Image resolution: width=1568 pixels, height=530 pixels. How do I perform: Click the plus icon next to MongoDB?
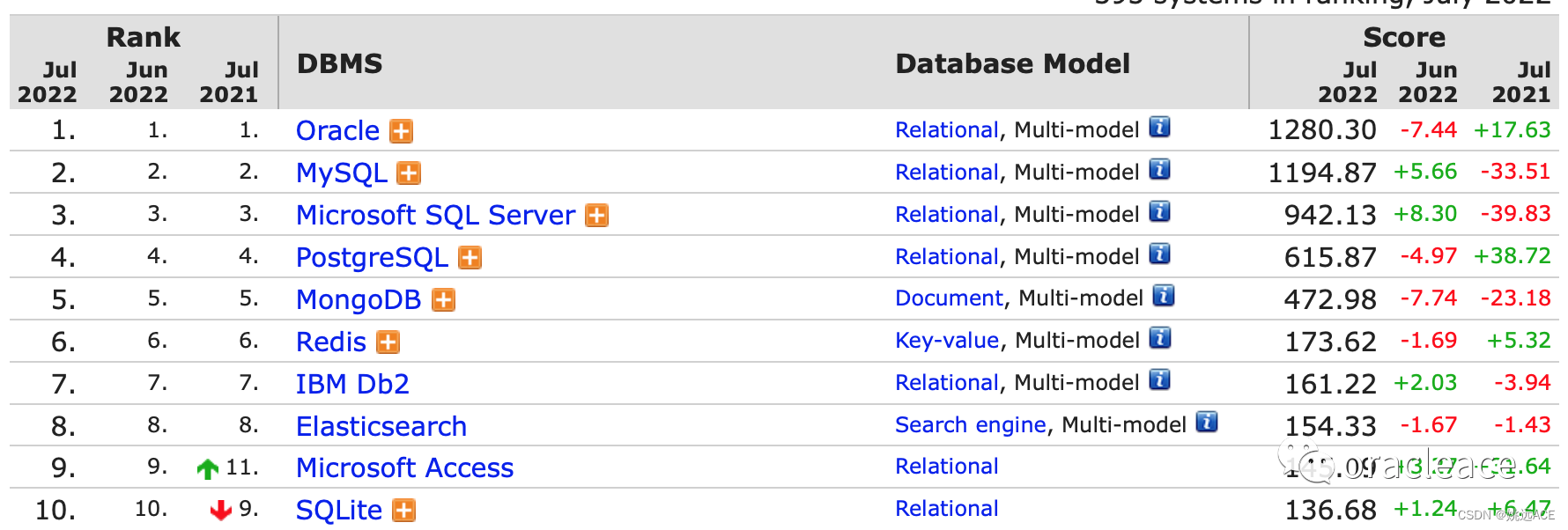click(444, 300)
